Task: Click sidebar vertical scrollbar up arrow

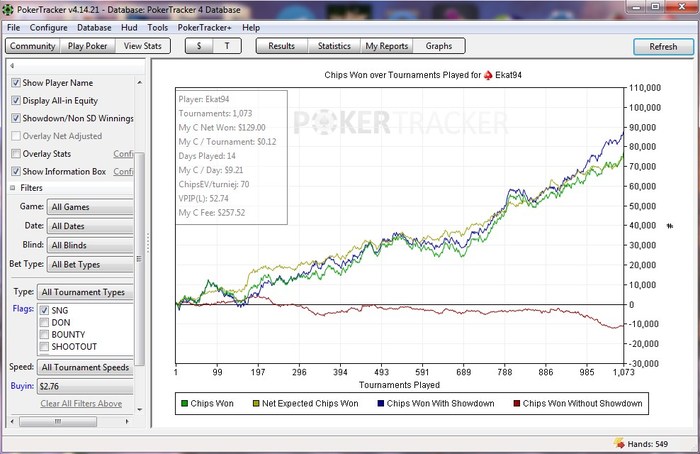Action: 140,83
